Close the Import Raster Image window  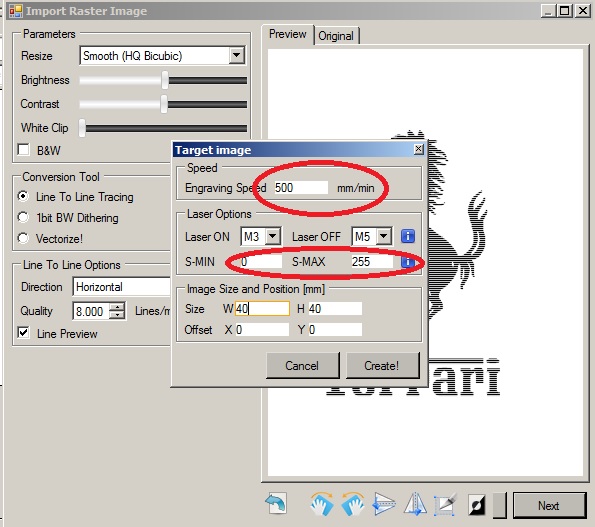pos(582,11)
